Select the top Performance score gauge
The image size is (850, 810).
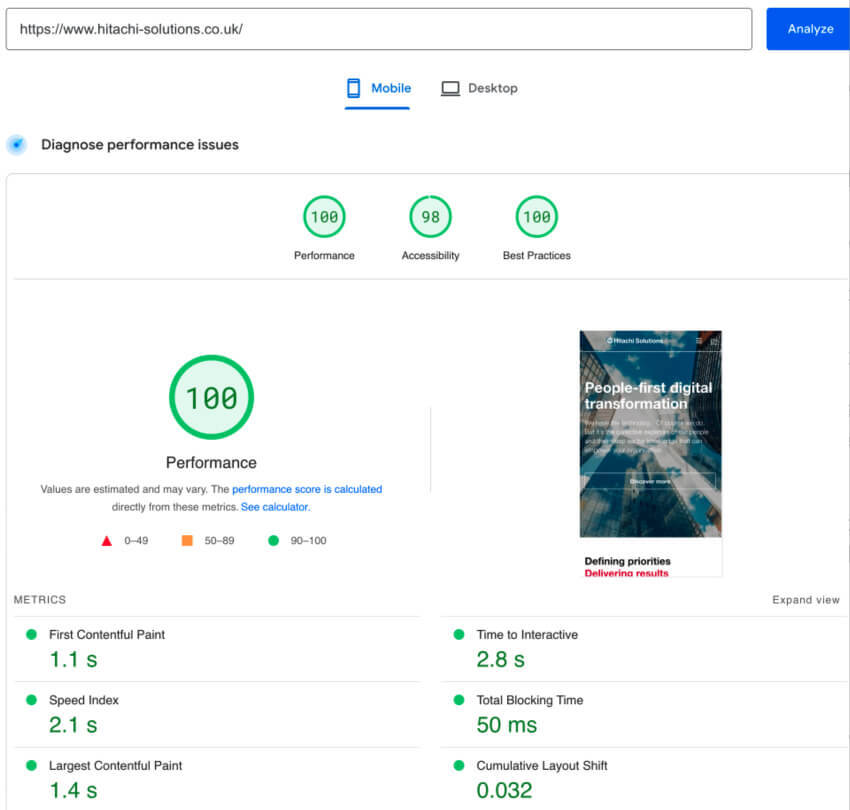coord(324,217)
